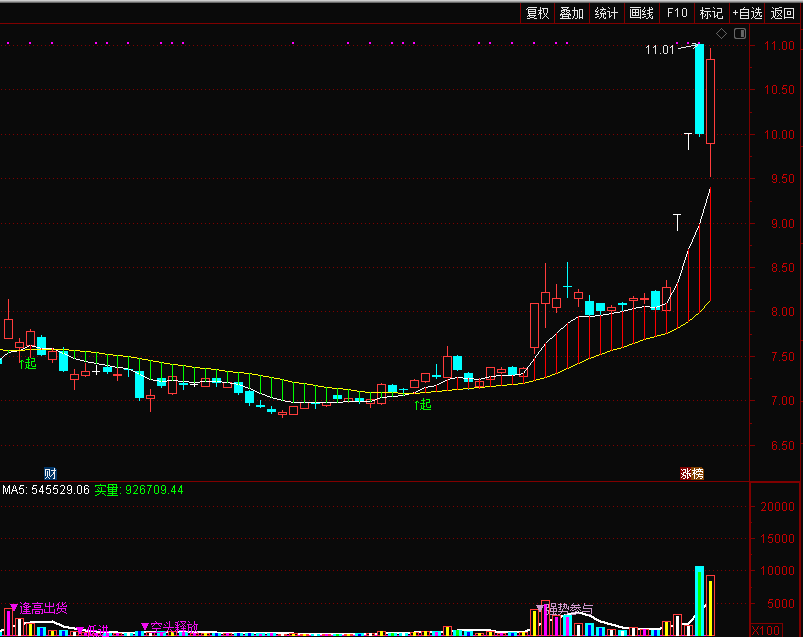Open the 涨榜 badge marker
The width and height of the screenshot is (803, 637).
(x=692, y=474)
